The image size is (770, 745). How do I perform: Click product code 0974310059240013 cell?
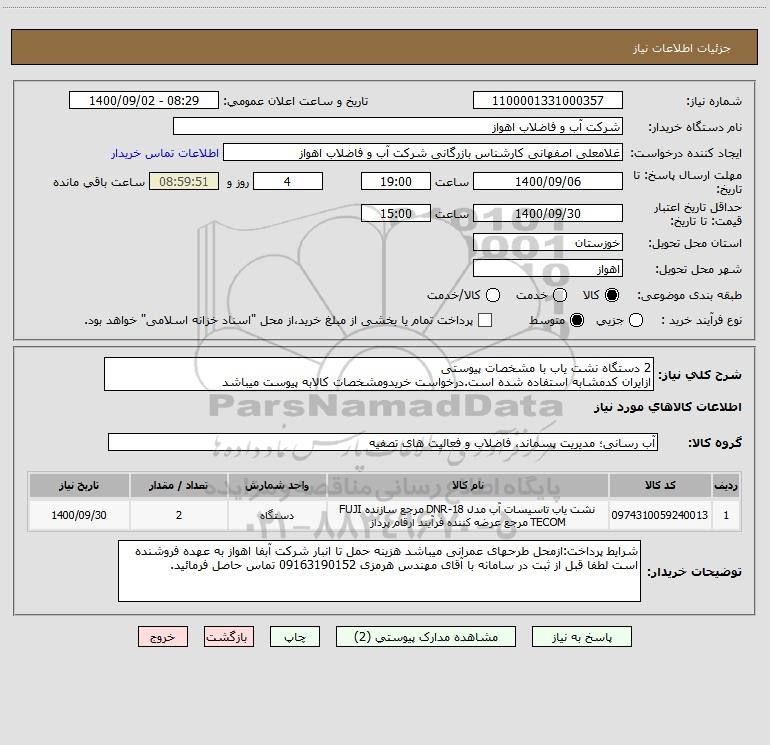[660, 515]
